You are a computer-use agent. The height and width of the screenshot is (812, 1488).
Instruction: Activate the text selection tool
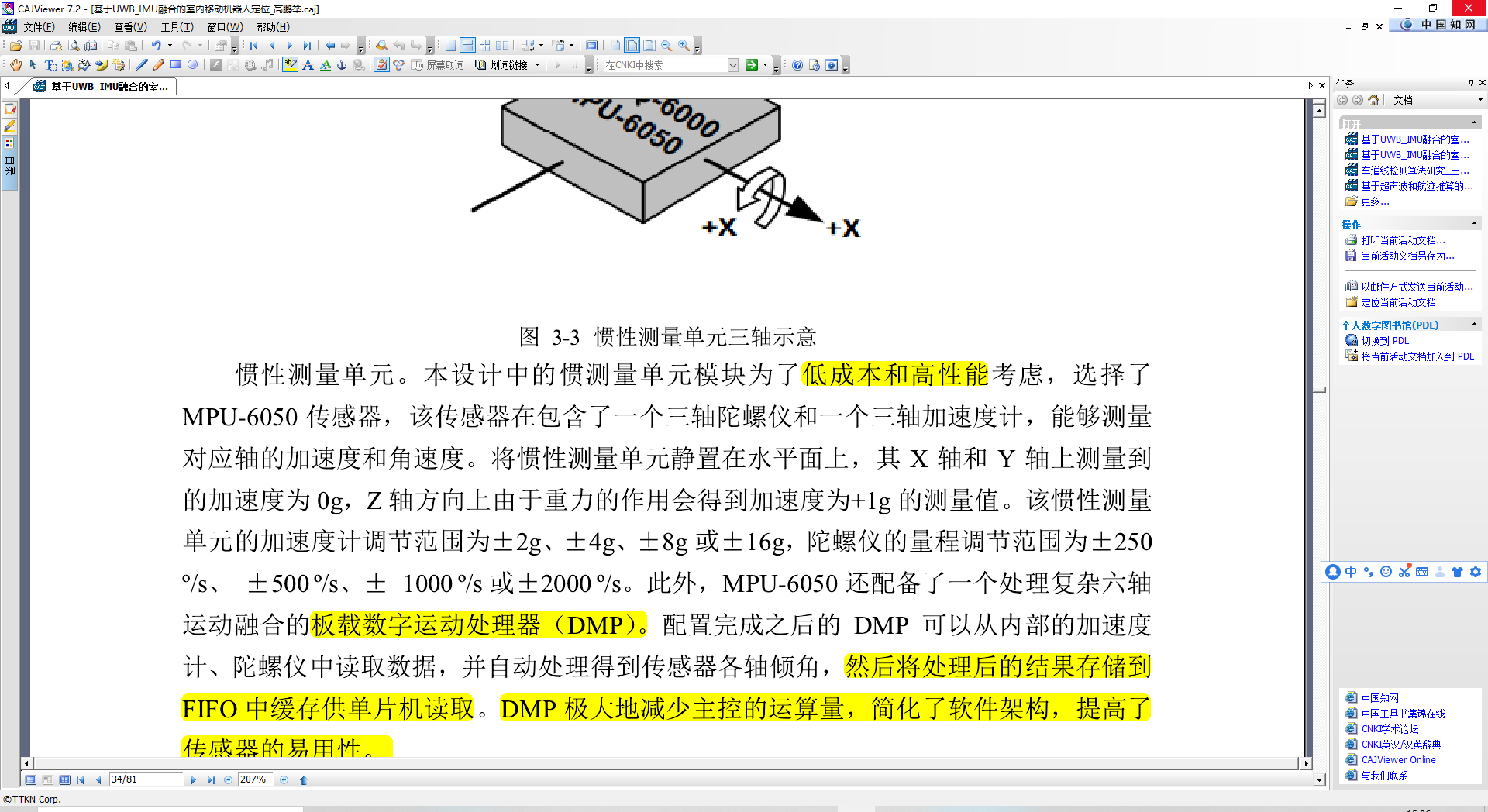point(49,65)
